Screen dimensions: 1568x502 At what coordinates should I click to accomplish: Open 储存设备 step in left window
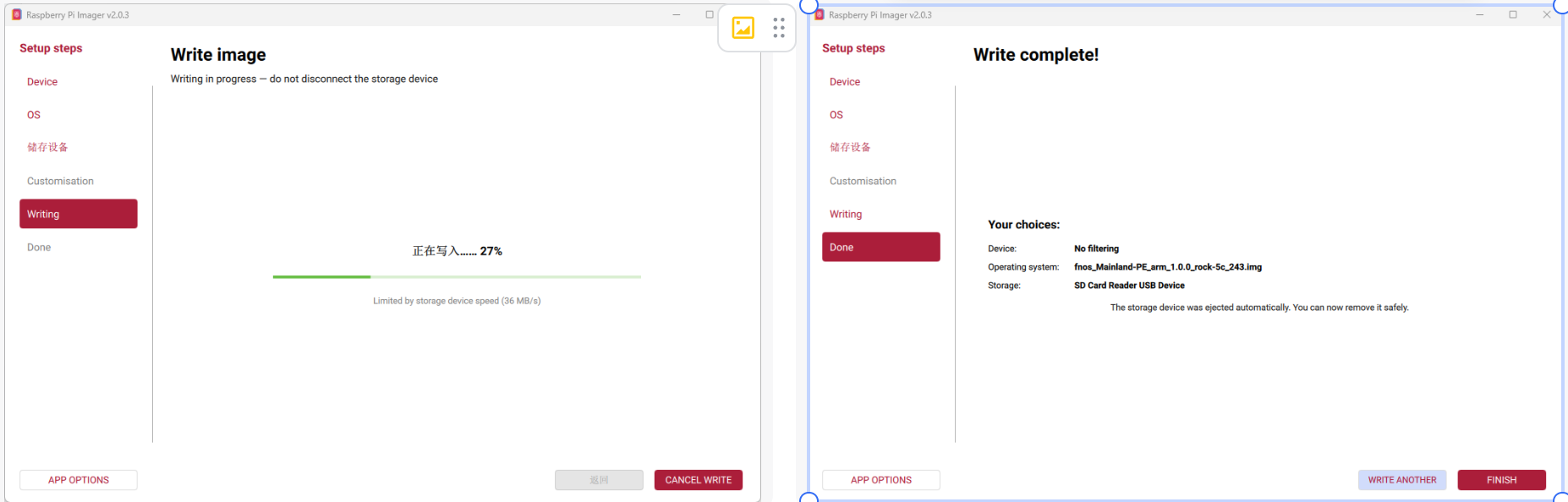47,147
